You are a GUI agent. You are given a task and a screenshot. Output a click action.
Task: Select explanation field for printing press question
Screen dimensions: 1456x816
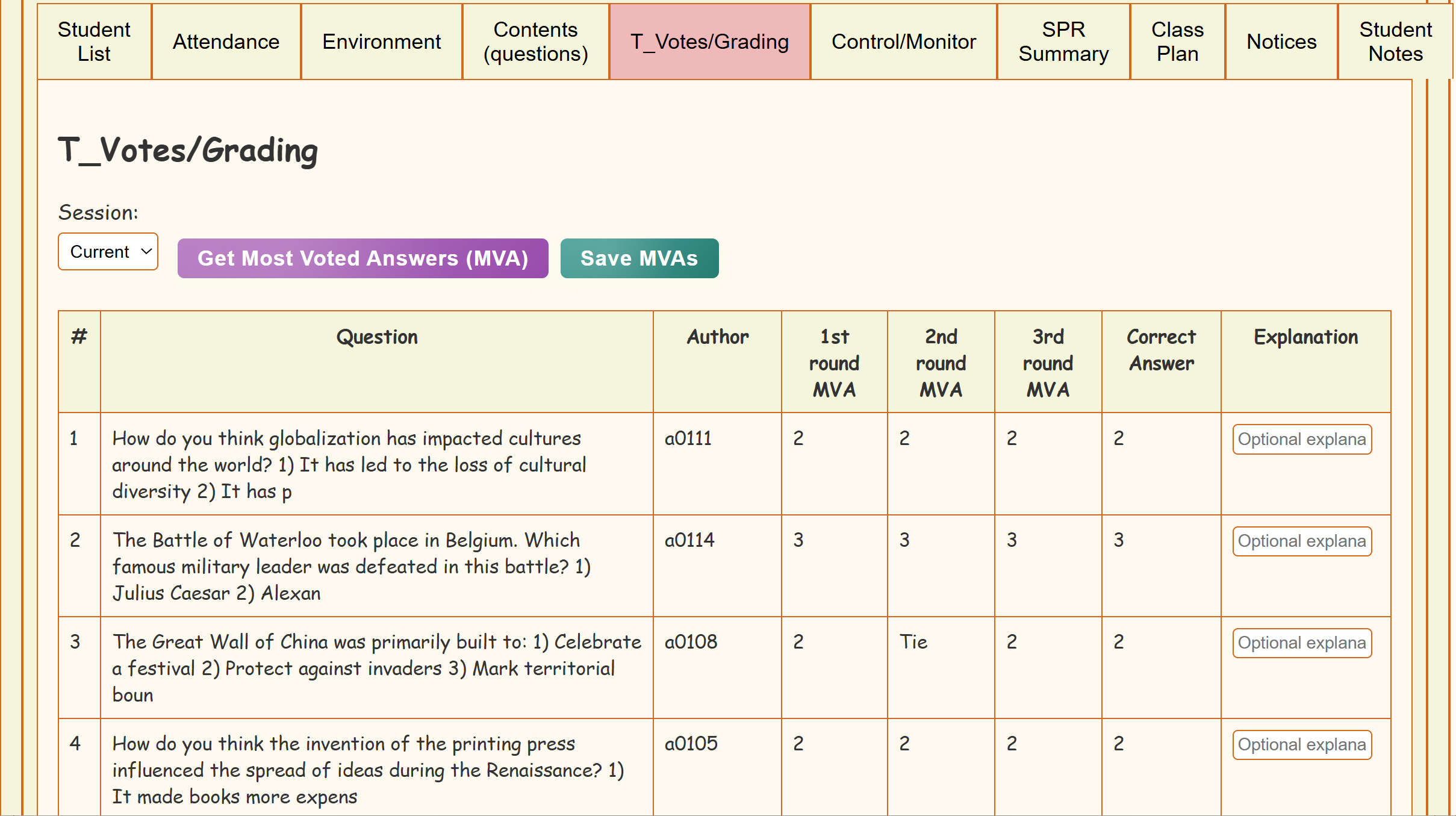click(1302, 745)
